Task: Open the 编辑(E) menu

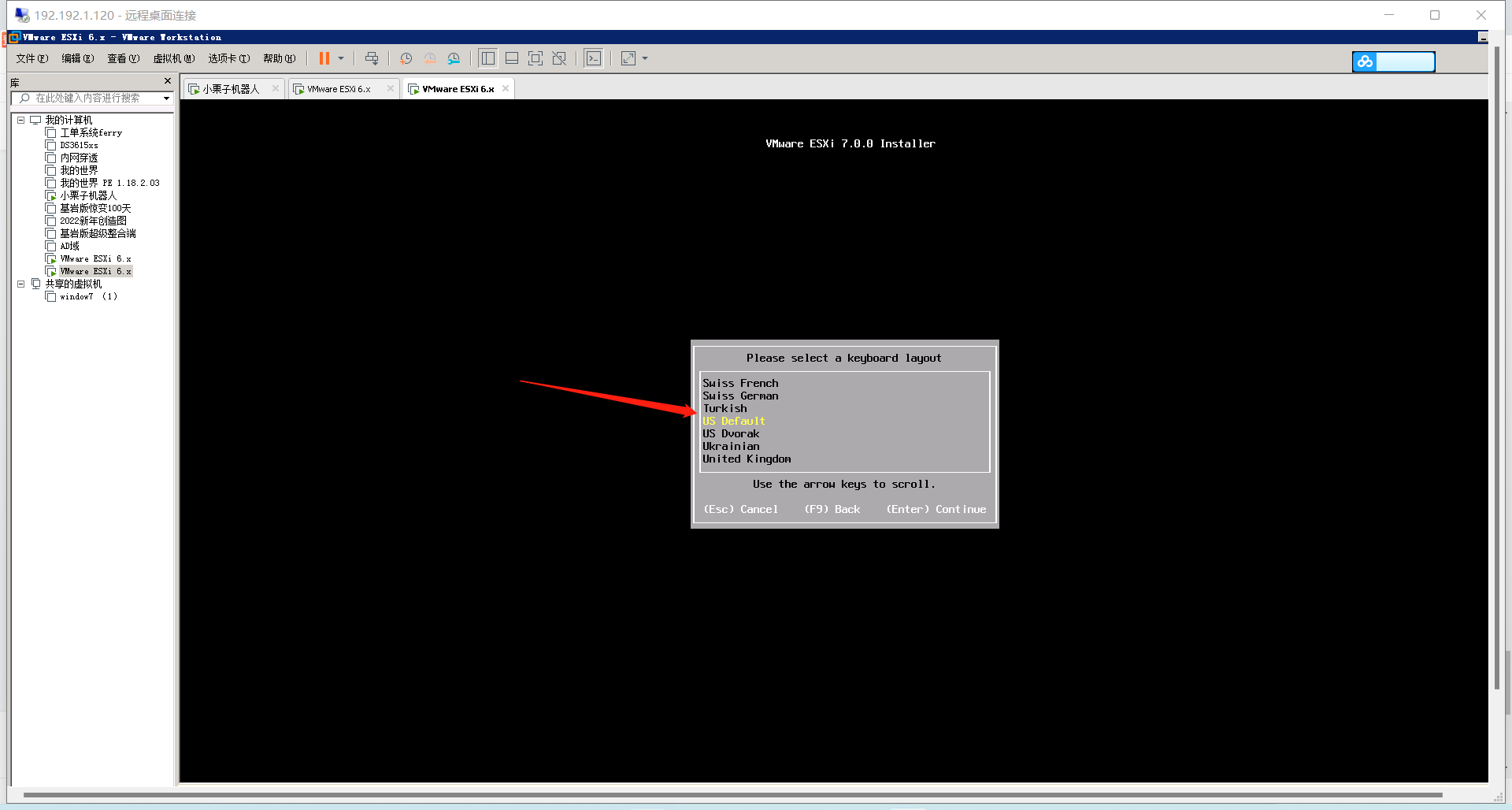Action: click(x=78, y=58)
